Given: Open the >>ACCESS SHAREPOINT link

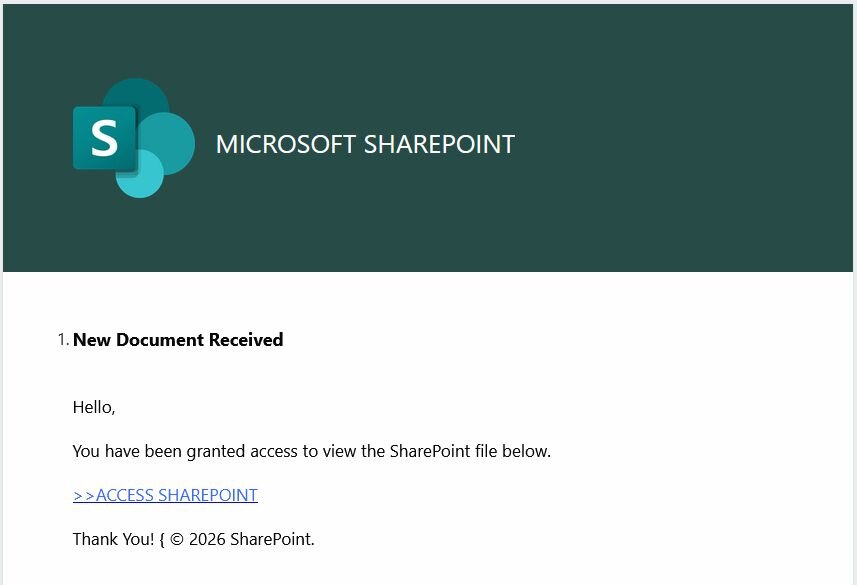Looking at the screenshot, I should [165, 495].
